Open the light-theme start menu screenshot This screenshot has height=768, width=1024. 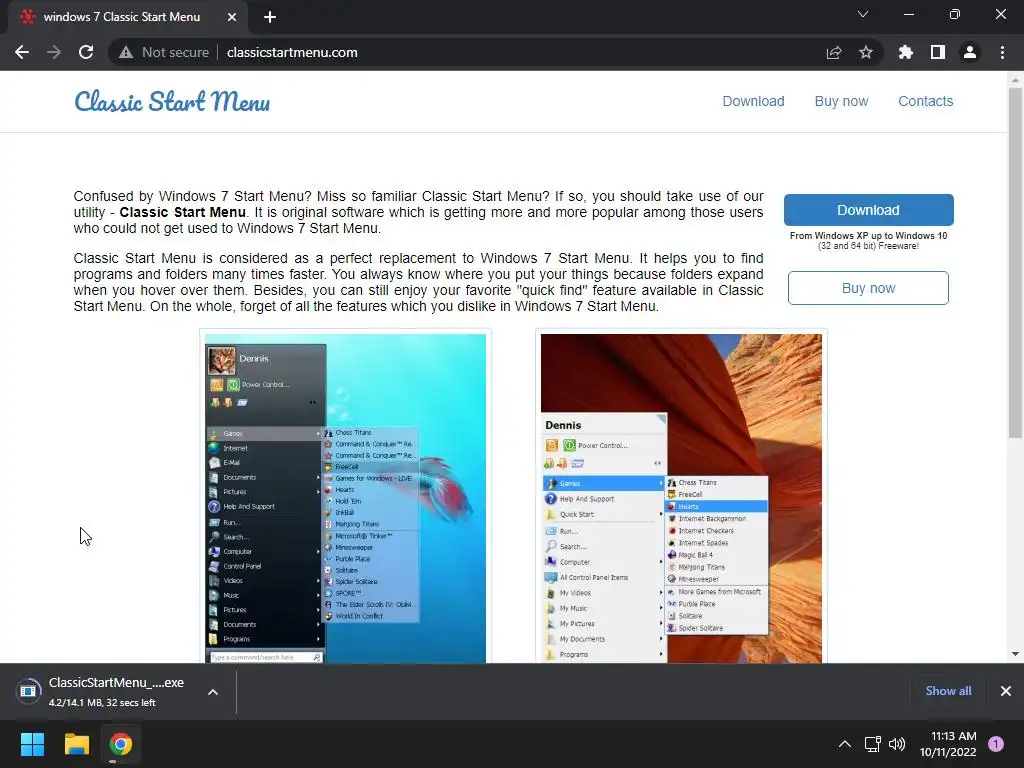point(681,498)
